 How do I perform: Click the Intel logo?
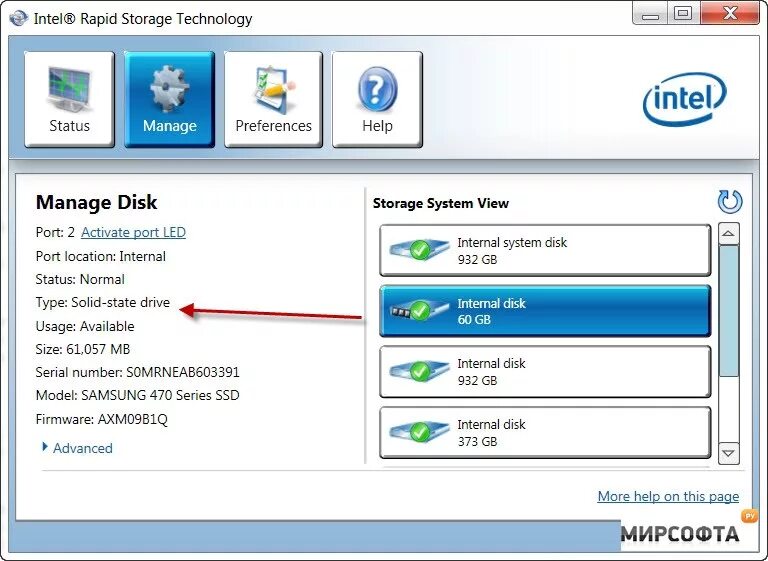point(684,100)
